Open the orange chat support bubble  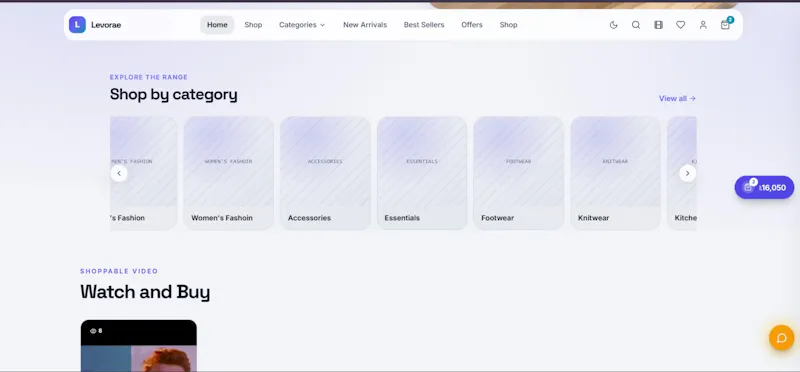coord(782,338)
